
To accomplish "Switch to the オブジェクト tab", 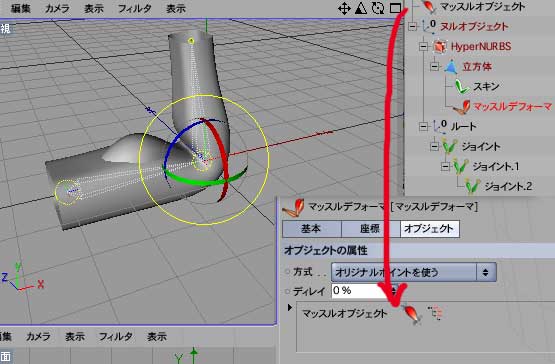I will click(429, 229).
